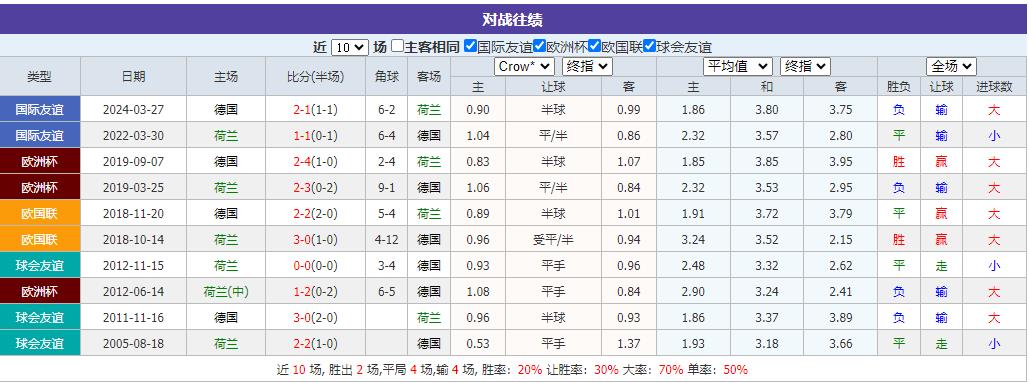Click the corner count 9-1
1029x383 pixels.
(x=387, y=188)
